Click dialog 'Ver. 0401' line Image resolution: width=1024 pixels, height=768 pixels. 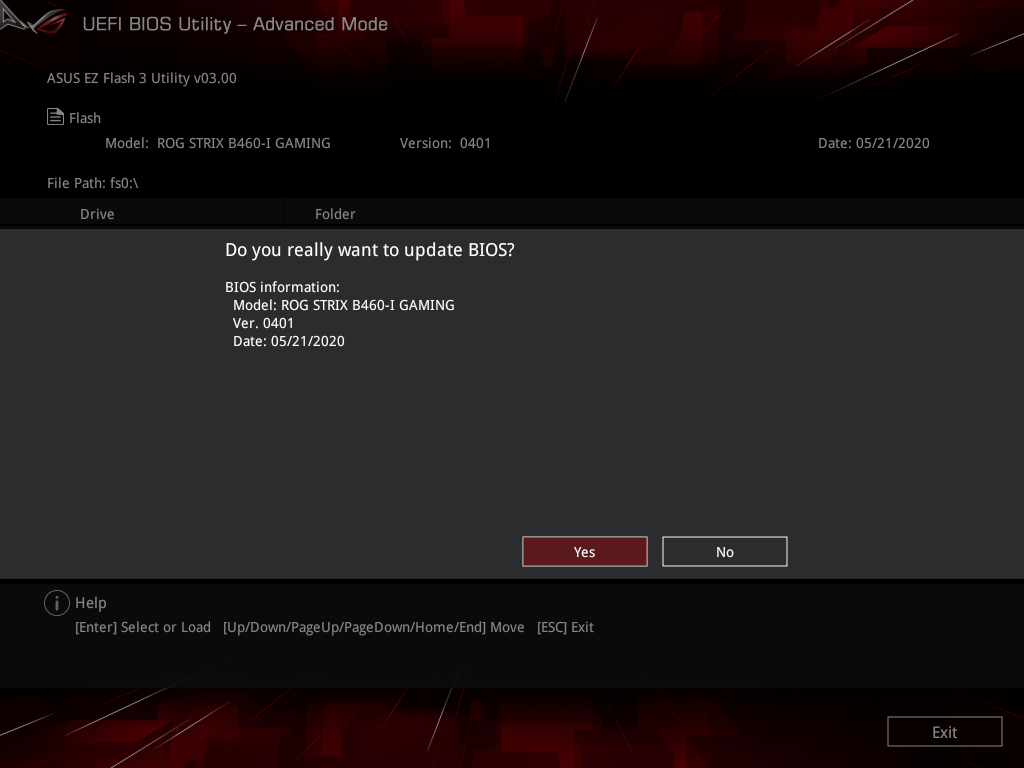pyautogui.click(x=263, y=323)
